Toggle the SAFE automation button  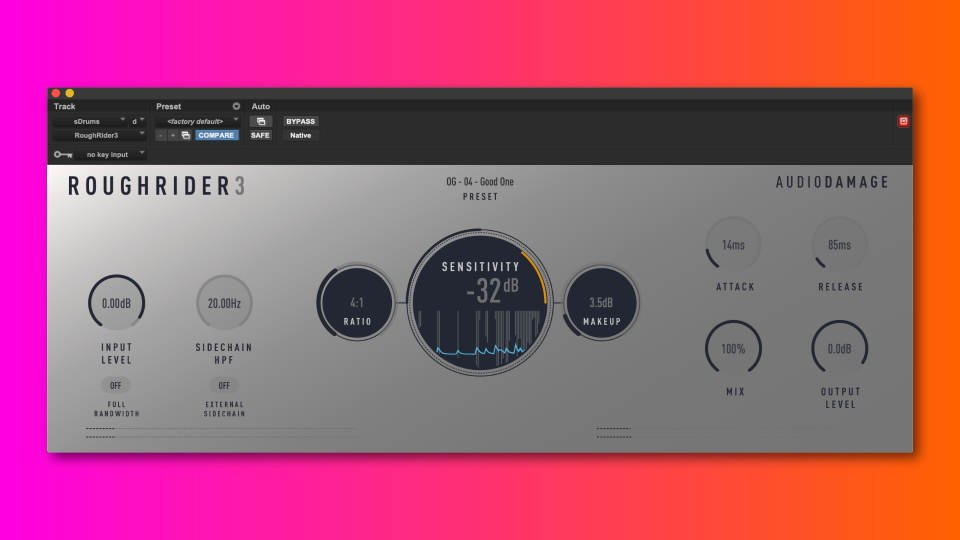click(260, 135)
